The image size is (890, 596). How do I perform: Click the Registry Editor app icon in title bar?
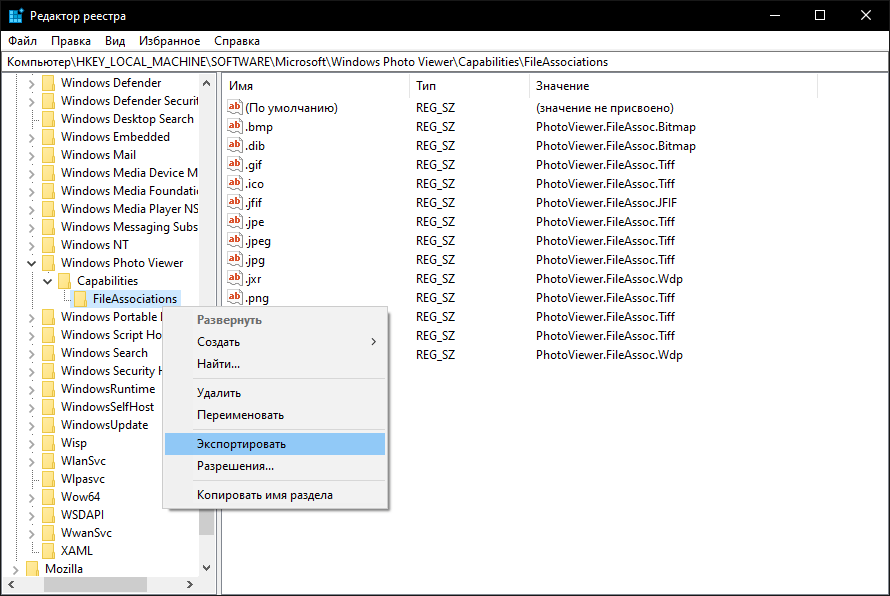click(16, 15)
